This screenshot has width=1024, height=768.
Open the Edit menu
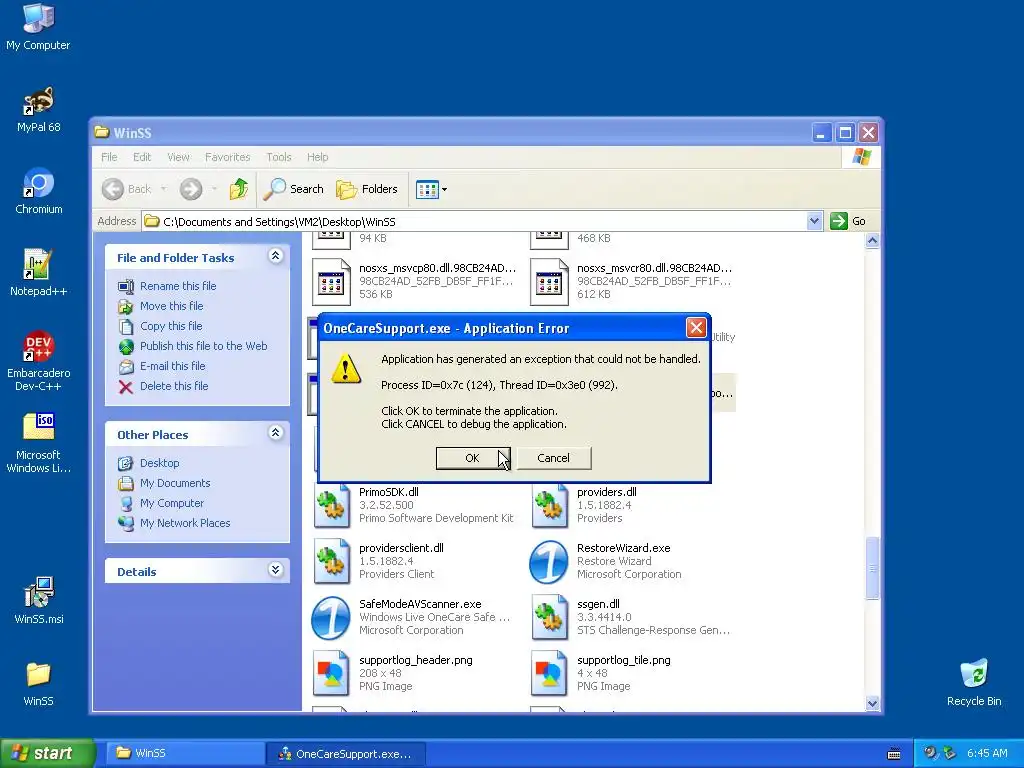142,157
